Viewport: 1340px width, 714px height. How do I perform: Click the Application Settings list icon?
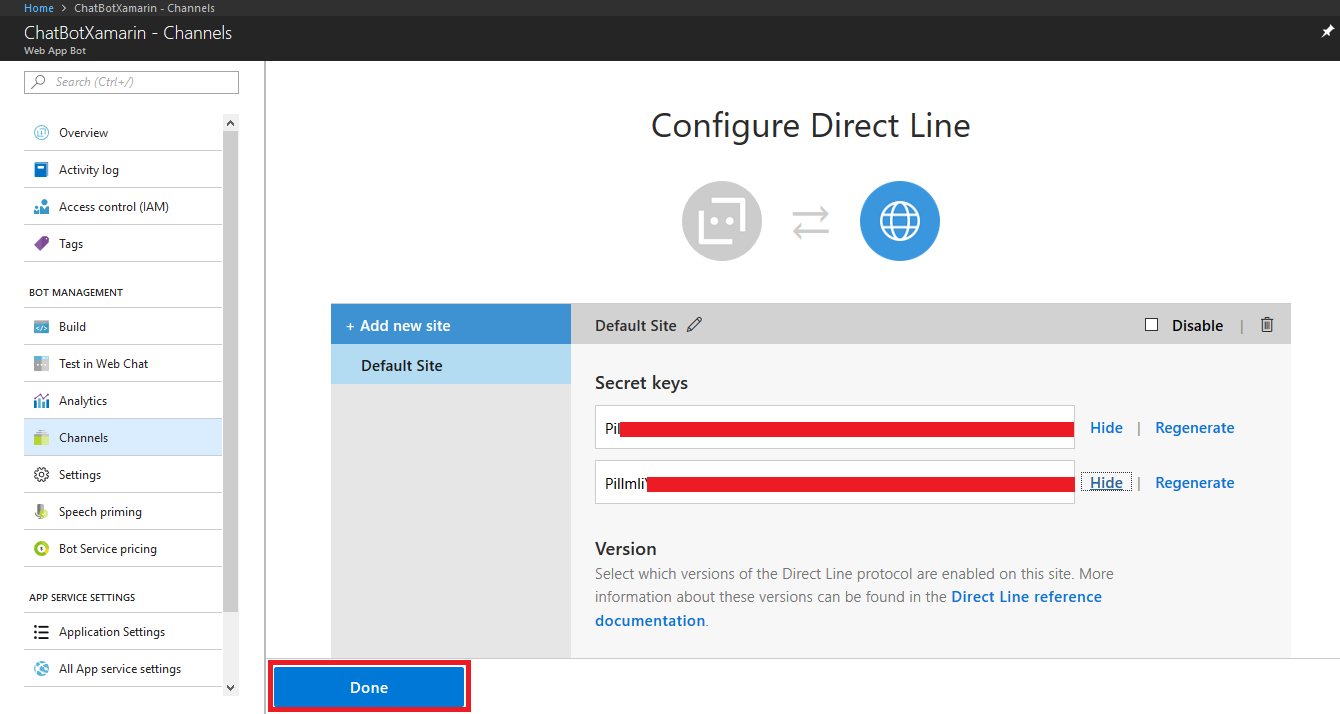(41, 632)
